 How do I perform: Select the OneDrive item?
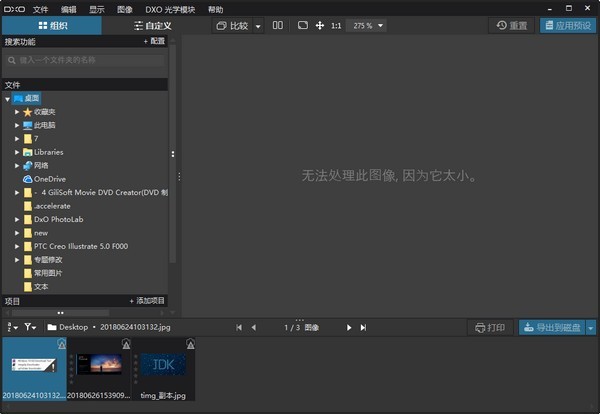[x=50, y=179]
